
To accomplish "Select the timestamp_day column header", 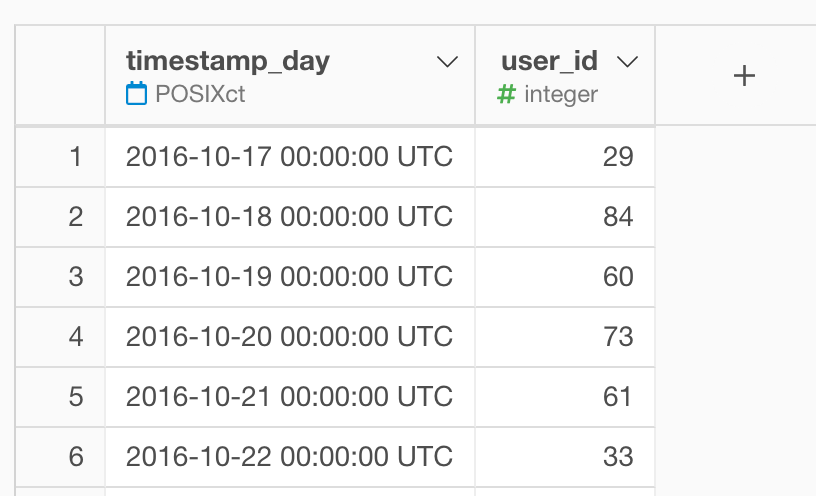I will coord(228,62).
